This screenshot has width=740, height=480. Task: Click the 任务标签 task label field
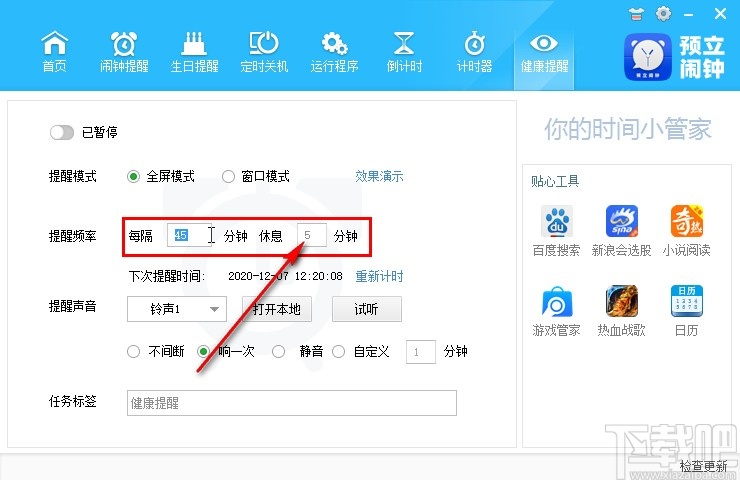[292, 403]
